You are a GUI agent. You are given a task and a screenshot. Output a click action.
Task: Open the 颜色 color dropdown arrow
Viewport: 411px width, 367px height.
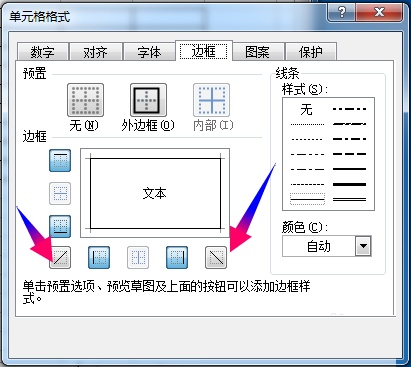(363, 246)
